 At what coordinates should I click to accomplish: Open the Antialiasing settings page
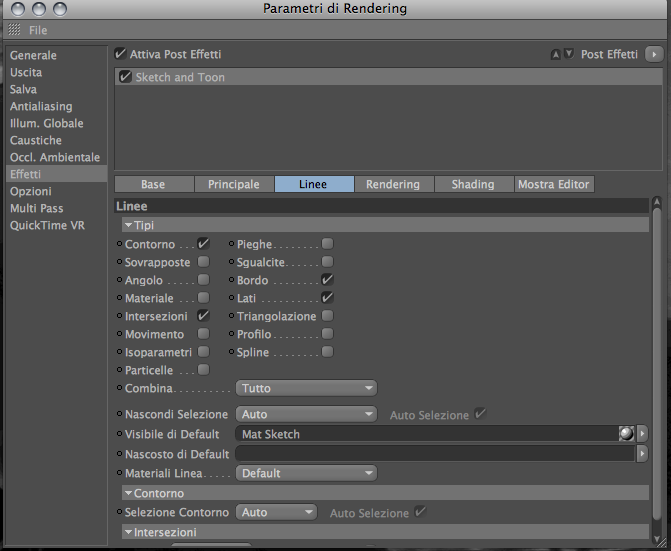coord(56,106)
